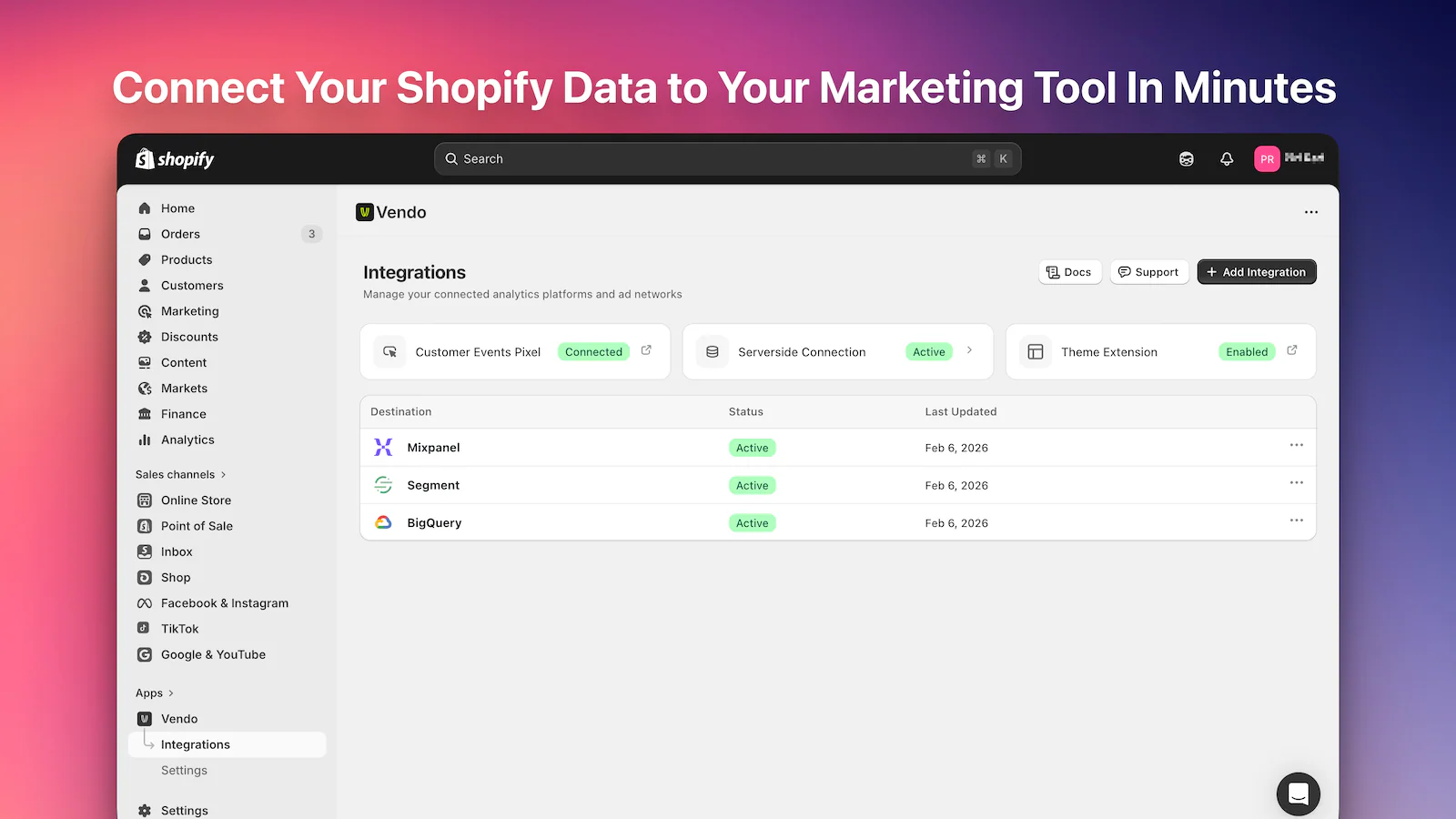Screen dimensions: 1456x819
Task: Click the Customer Events Pixel icon
Action: click(x=389, y=351)
